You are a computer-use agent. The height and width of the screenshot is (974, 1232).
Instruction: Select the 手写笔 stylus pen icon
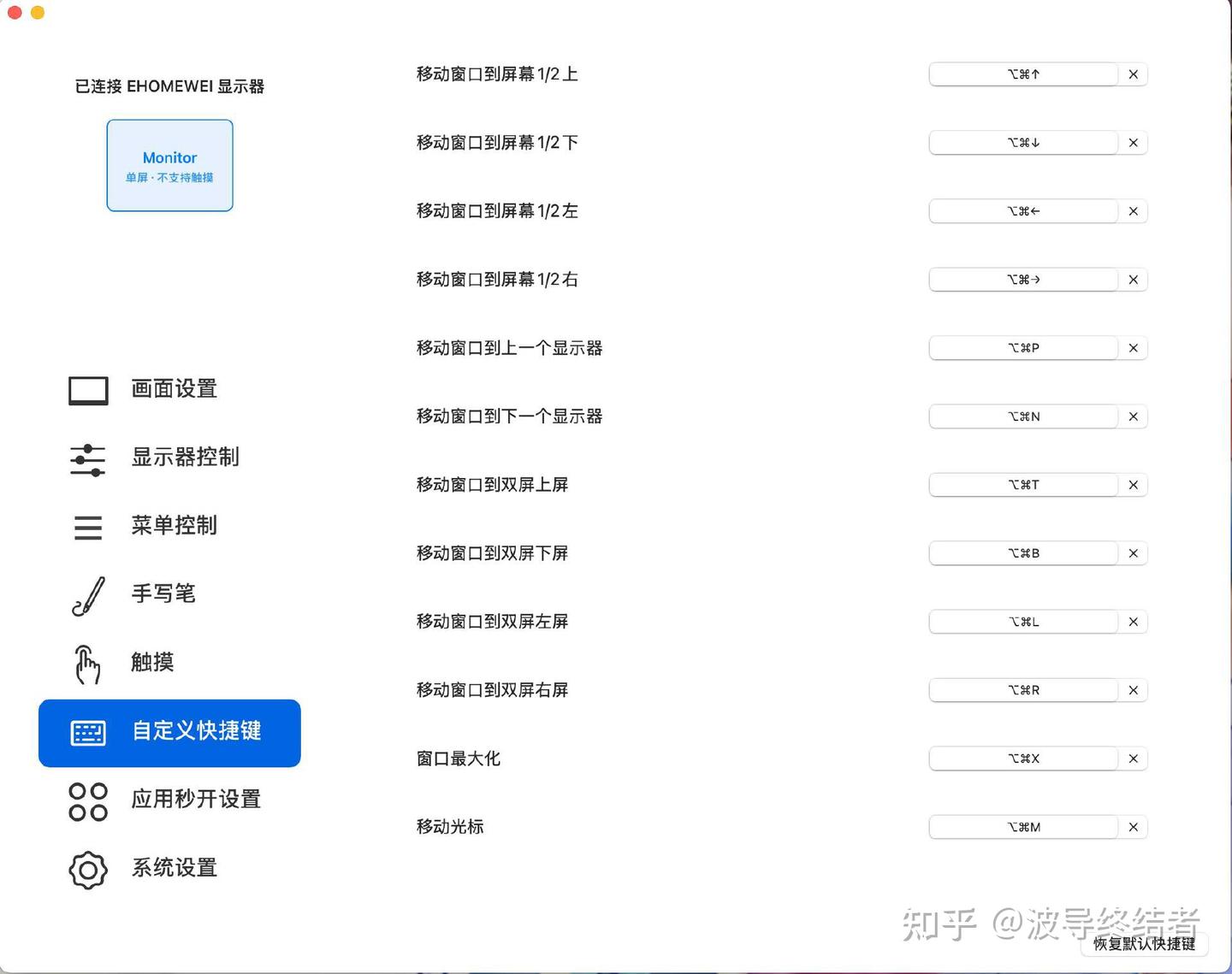pos(87,594)
